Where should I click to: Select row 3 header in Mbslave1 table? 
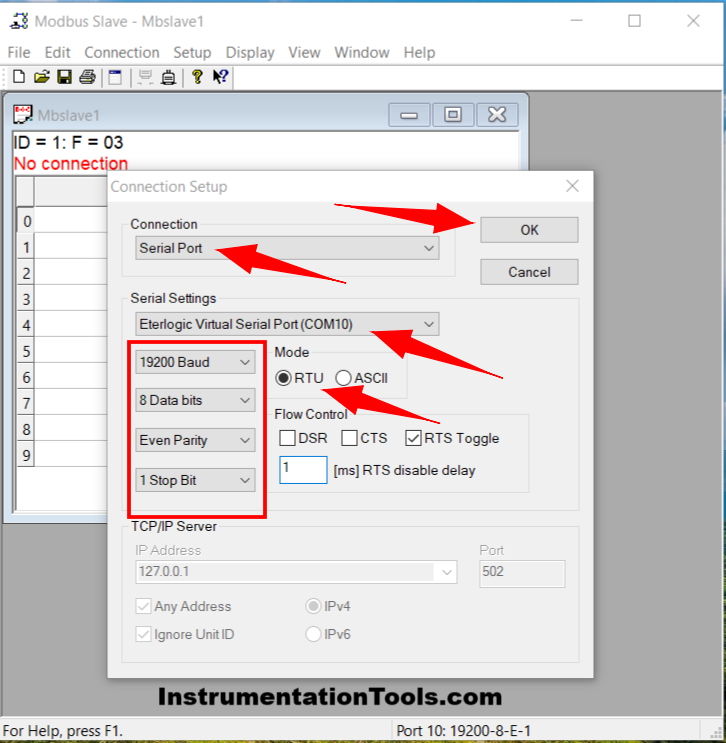tap(26, 299)
